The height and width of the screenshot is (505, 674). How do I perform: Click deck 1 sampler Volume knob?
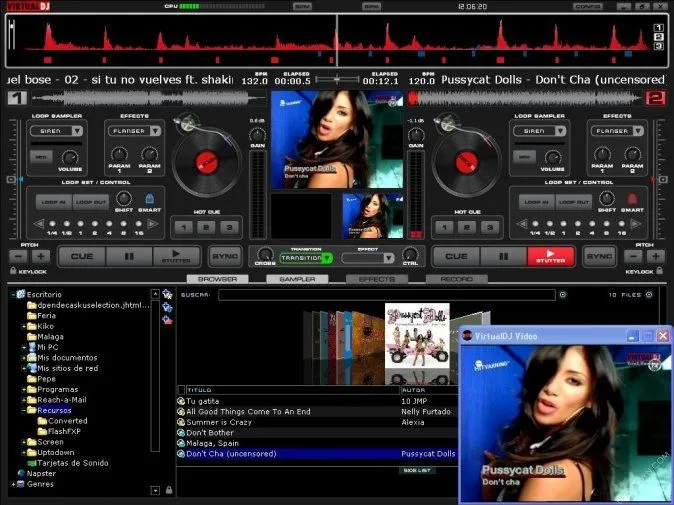point(70,158)
